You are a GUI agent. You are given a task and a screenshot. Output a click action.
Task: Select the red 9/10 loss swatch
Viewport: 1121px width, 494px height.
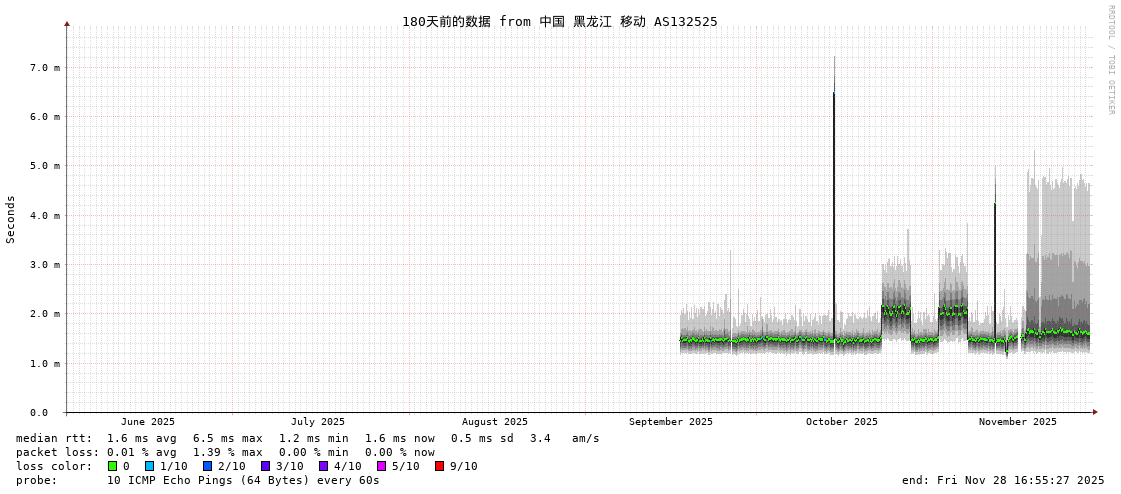(x=440, y=466)
